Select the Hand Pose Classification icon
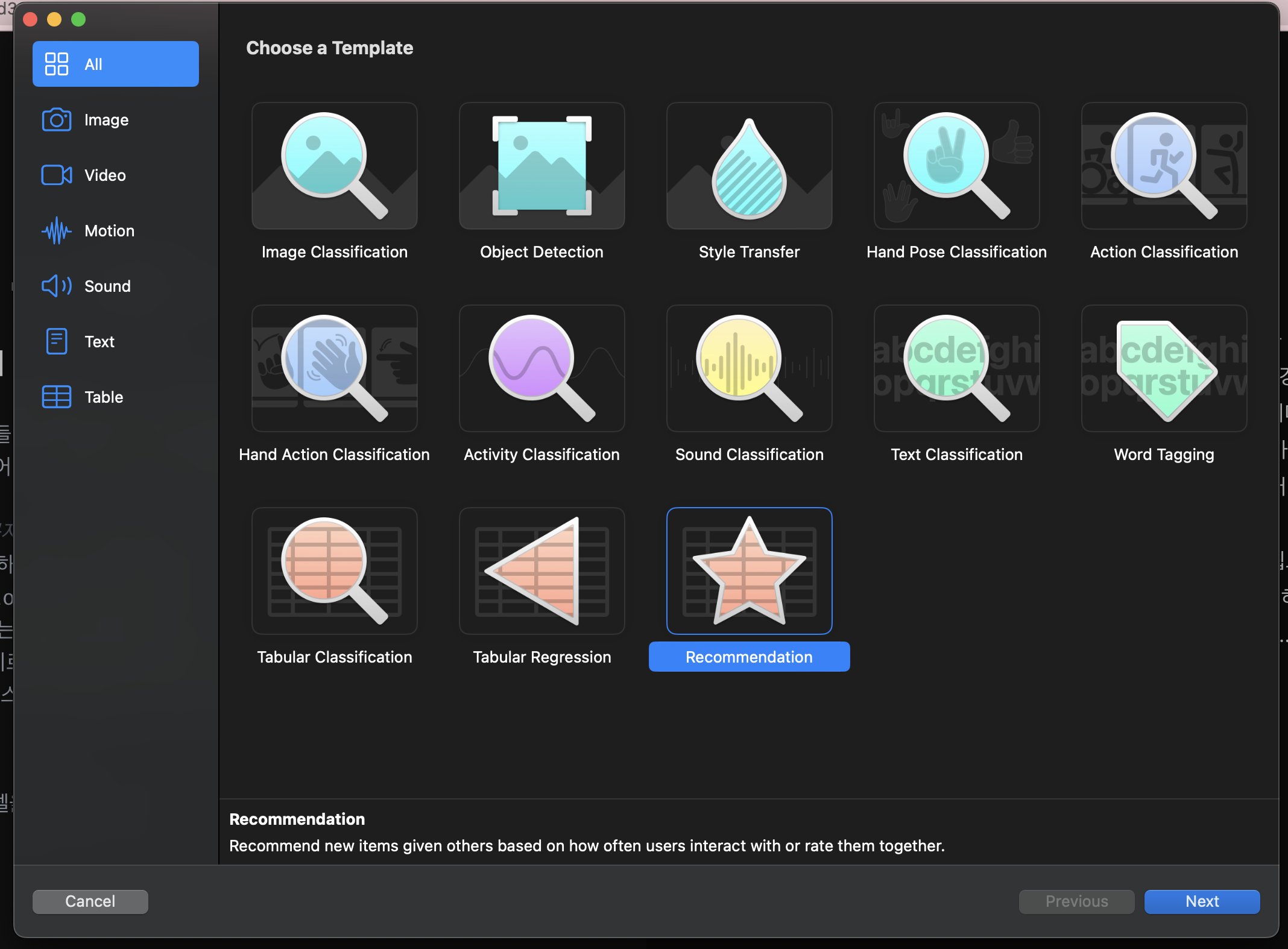The width and height of the screenshot is (1288, 949). click(x=957, y=166)
